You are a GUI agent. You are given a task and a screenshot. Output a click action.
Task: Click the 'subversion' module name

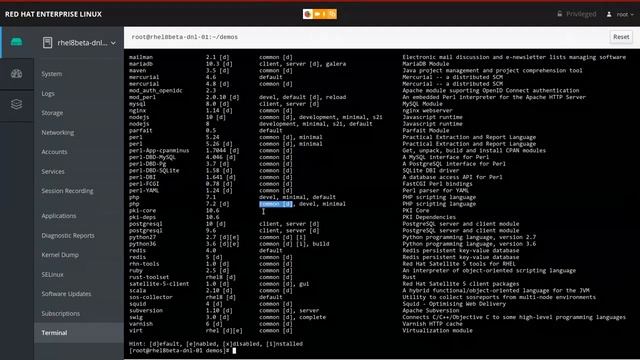[146, 311]
